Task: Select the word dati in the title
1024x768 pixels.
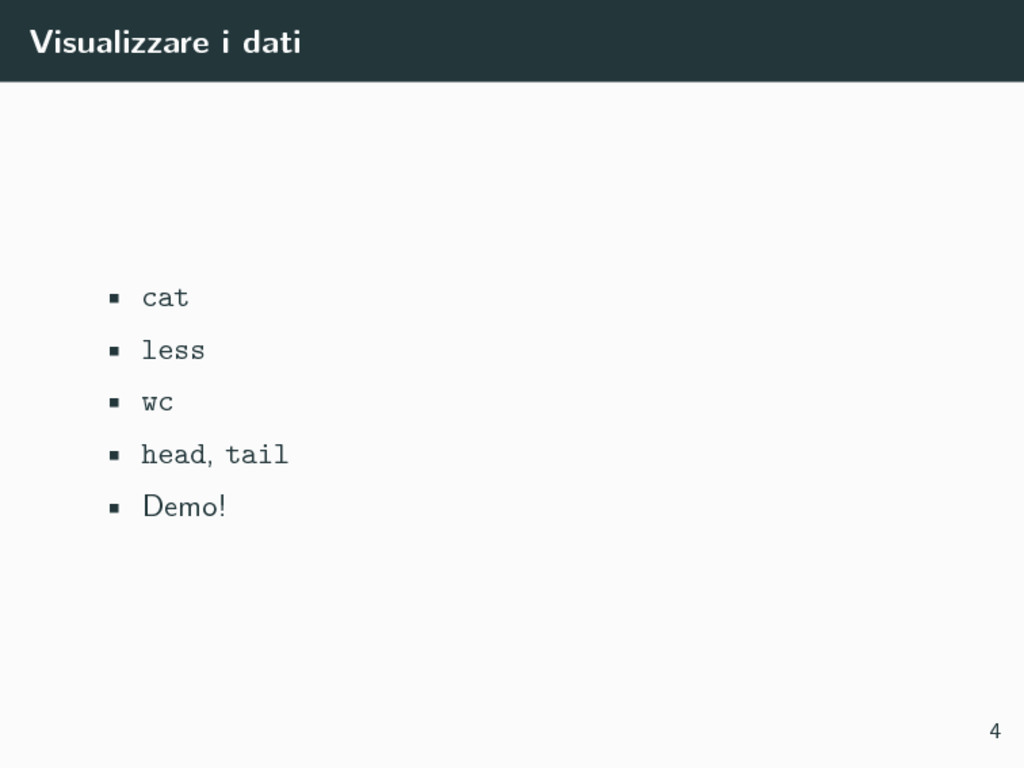Action: point(272,42)
